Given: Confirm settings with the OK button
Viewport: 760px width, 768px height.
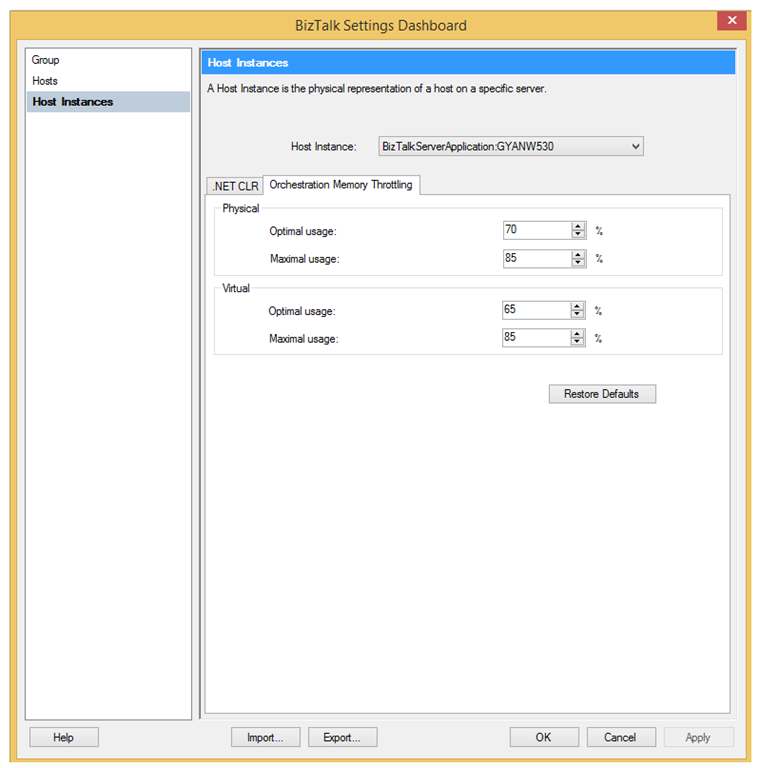Looking at the screenshot, I should pyautogui.click(x=544, y=737).
